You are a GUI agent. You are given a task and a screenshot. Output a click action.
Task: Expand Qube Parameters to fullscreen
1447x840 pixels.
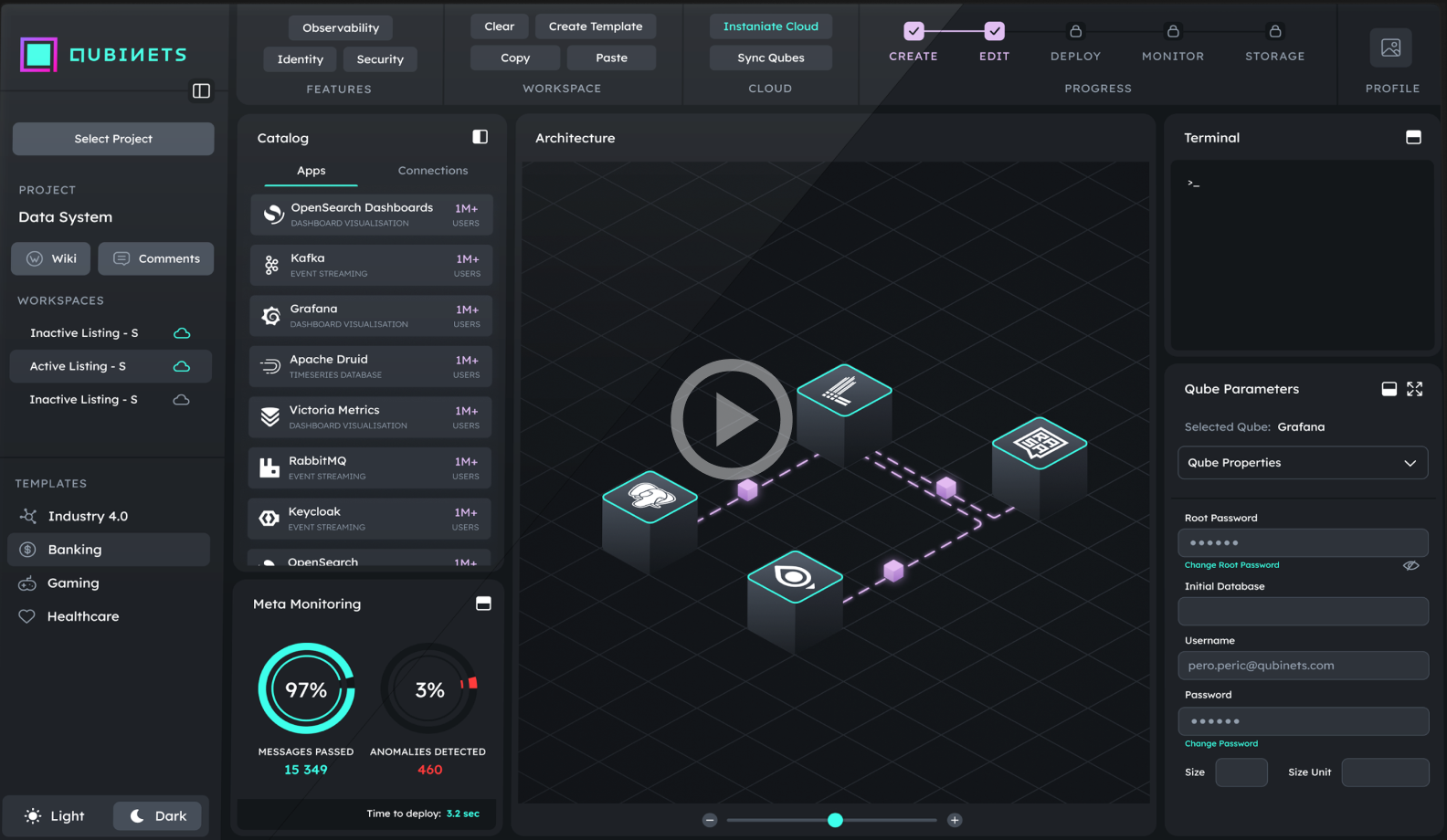click(x=1414, y=389)
